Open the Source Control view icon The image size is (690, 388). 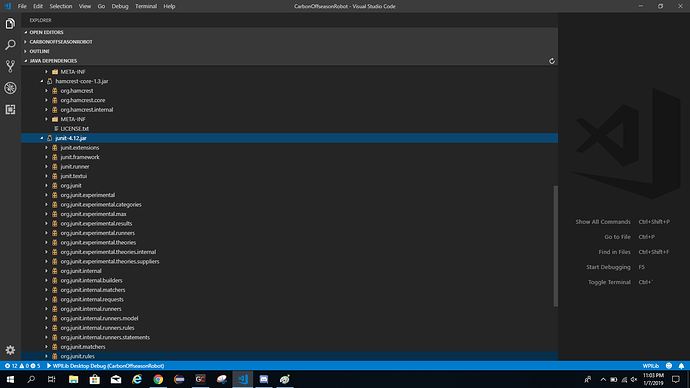tap(10, 66)
